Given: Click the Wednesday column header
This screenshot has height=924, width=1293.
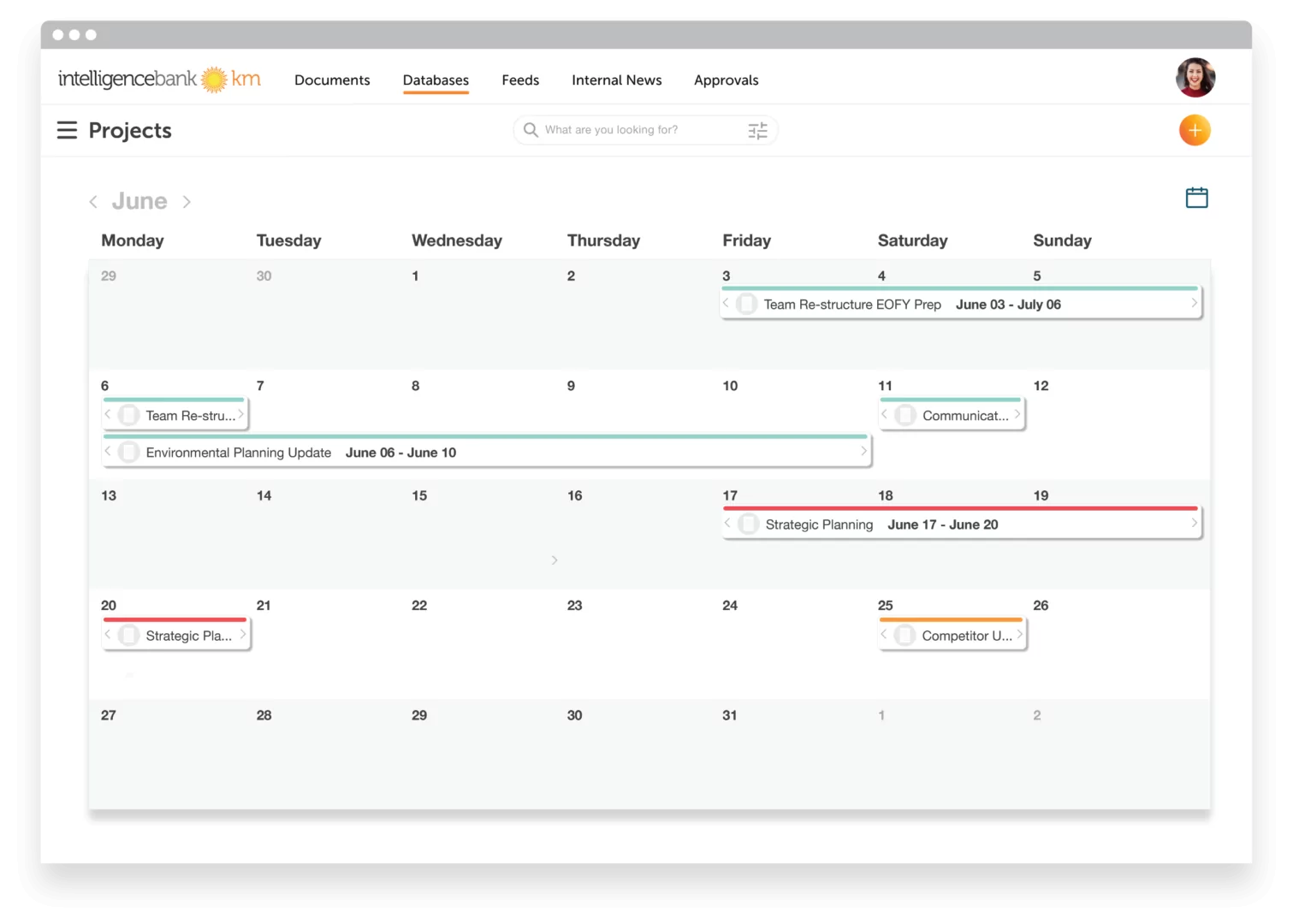Looking at the screenshot, I should coord(457,240).
